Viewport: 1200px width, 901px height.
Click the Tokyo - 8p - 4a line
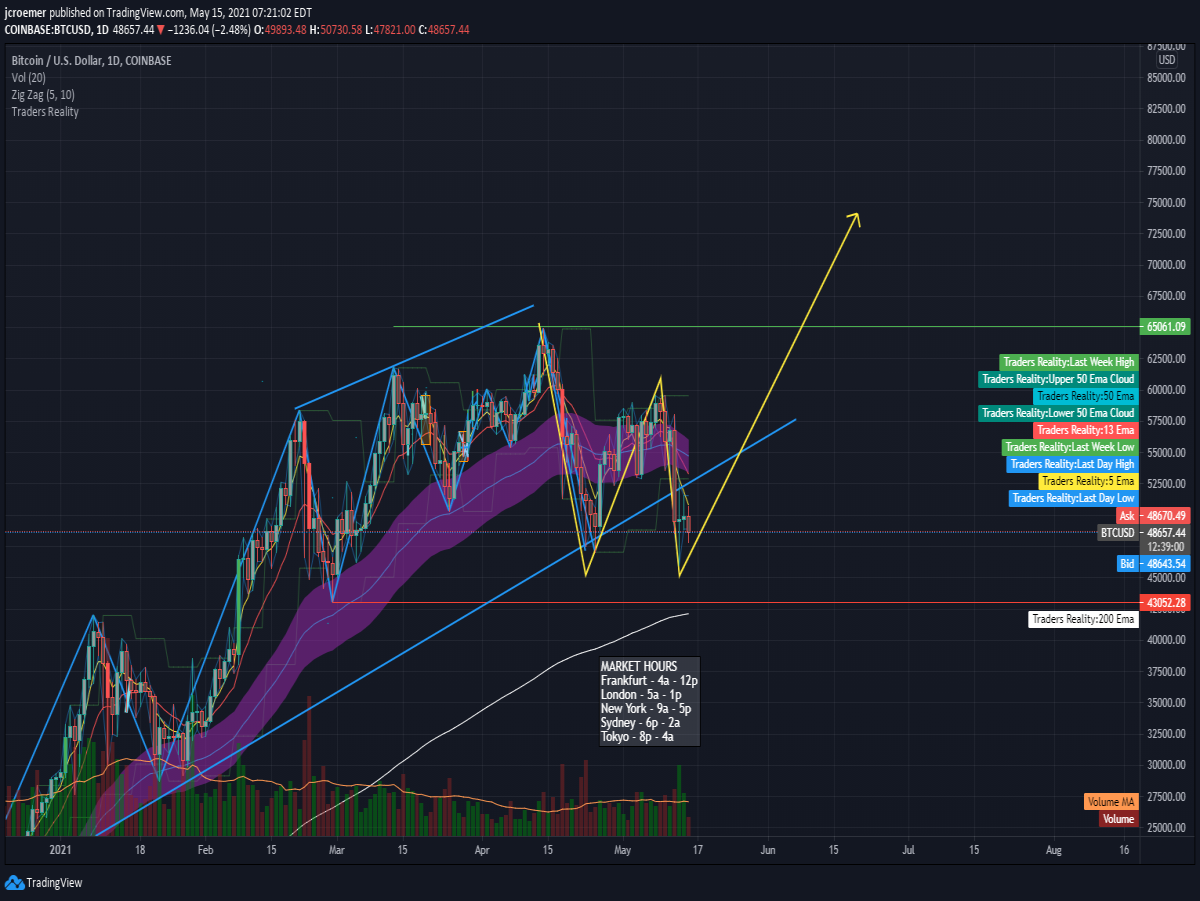pos(638,737)
